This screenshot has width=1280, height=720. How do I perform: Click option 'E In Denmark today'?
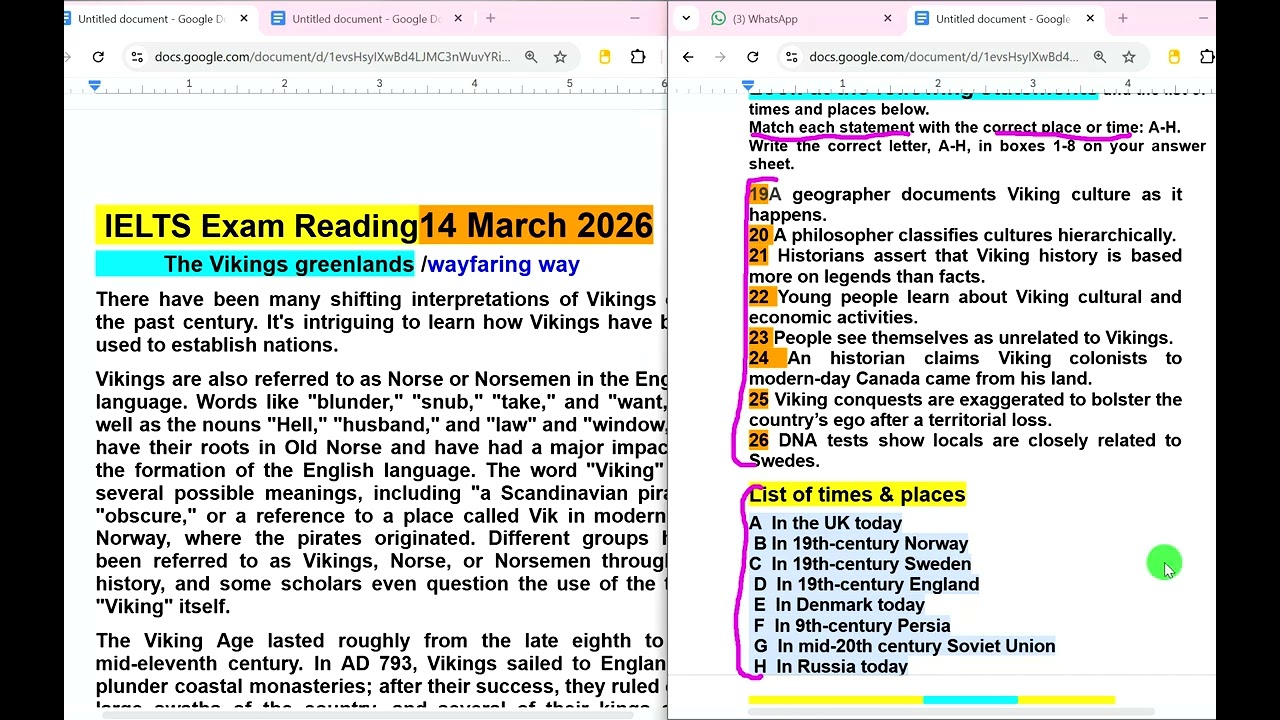839,605
